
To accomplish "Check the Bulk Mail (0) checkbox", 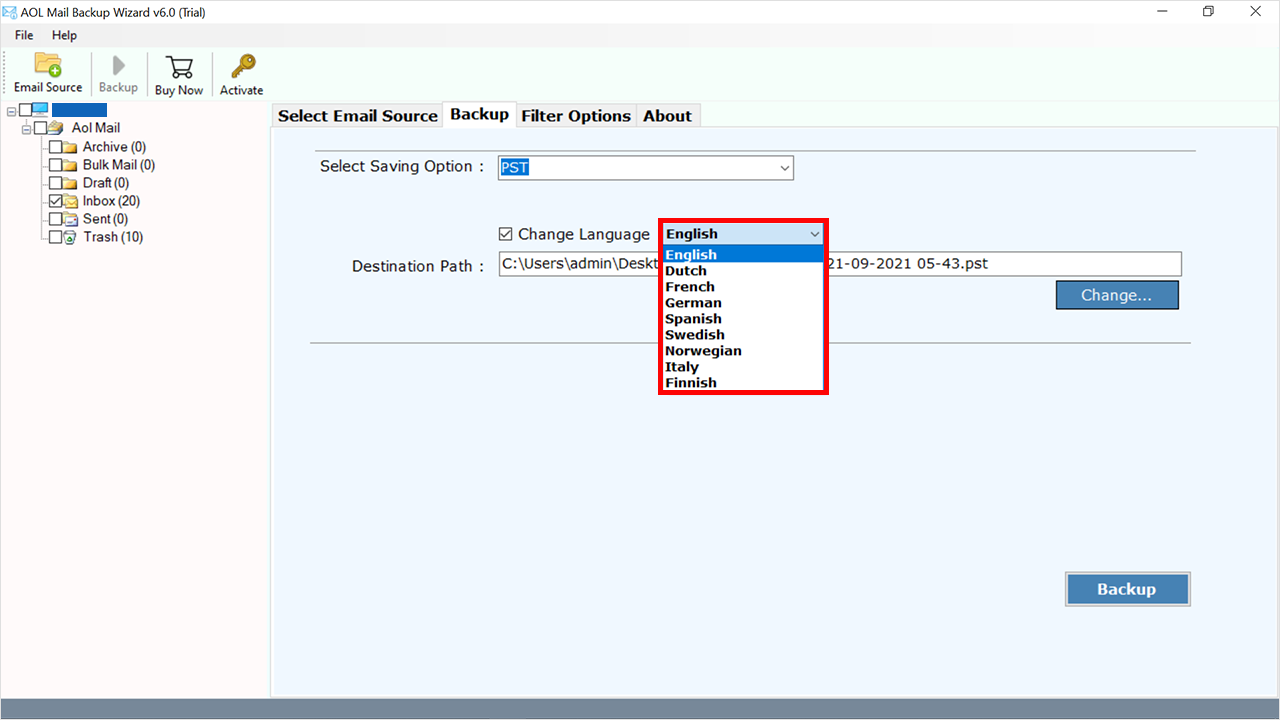I will click(x=55, y=165).
